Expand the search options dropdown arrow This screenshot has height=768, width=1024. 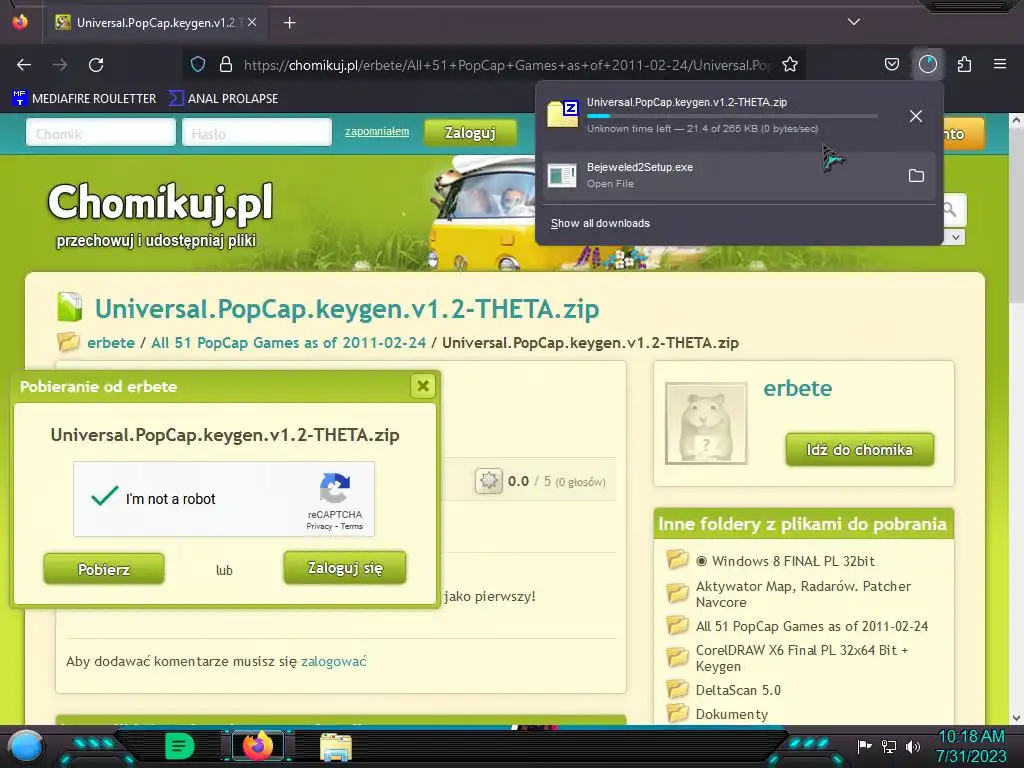[955, 237]
